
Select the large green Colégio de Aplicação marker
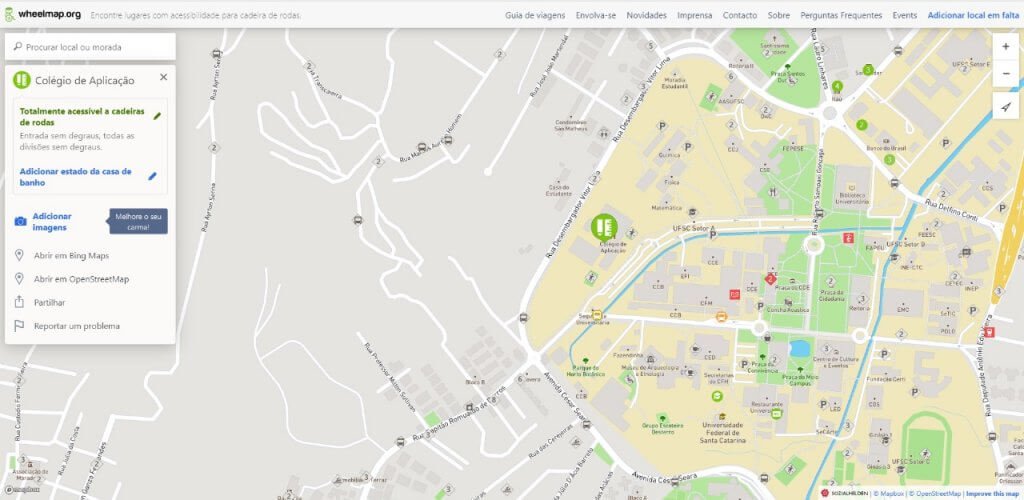coord(604,227)
